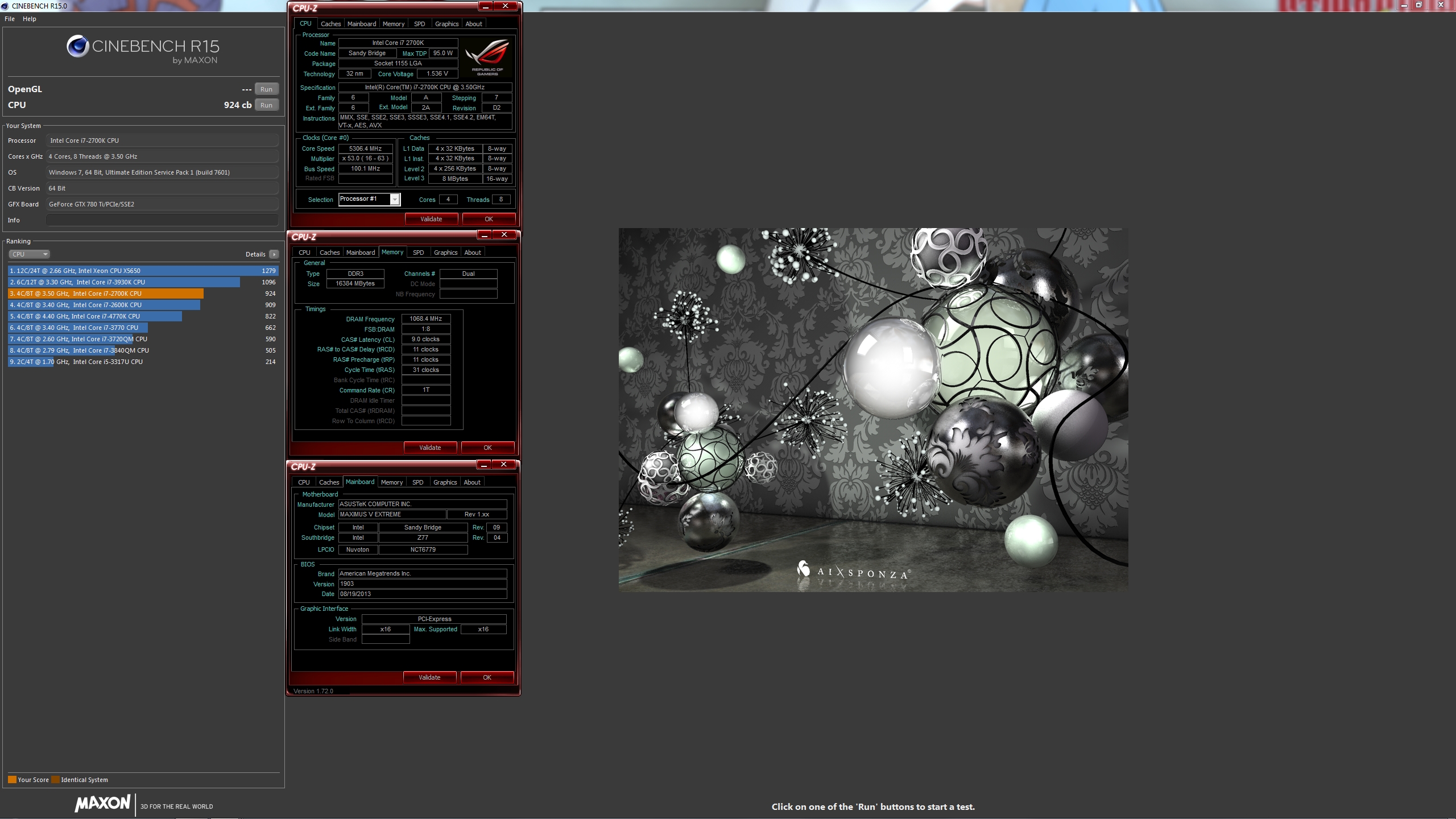Minimize the top CPU-Z CPU window
The height and width of the screenshot is (819, 1456).
pos(486,6)
